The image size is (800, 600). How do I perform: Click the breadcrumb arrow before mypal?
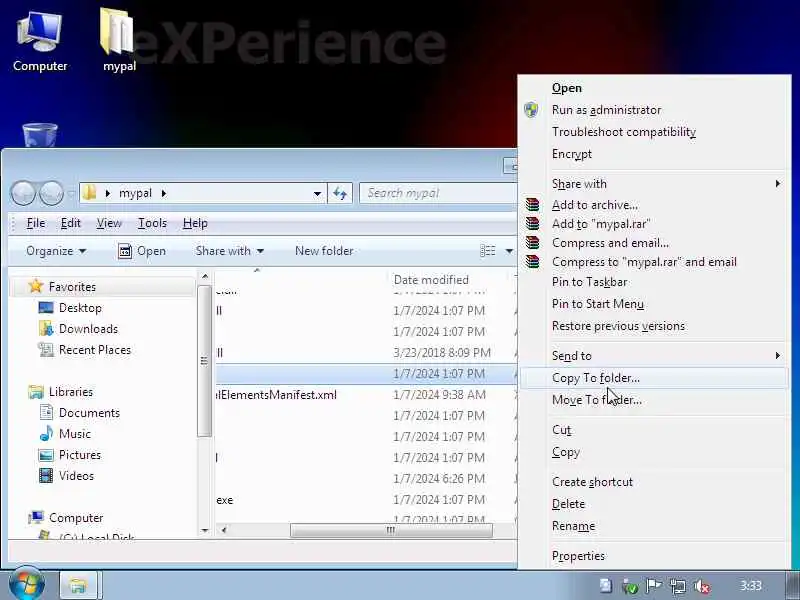[108, 193]
